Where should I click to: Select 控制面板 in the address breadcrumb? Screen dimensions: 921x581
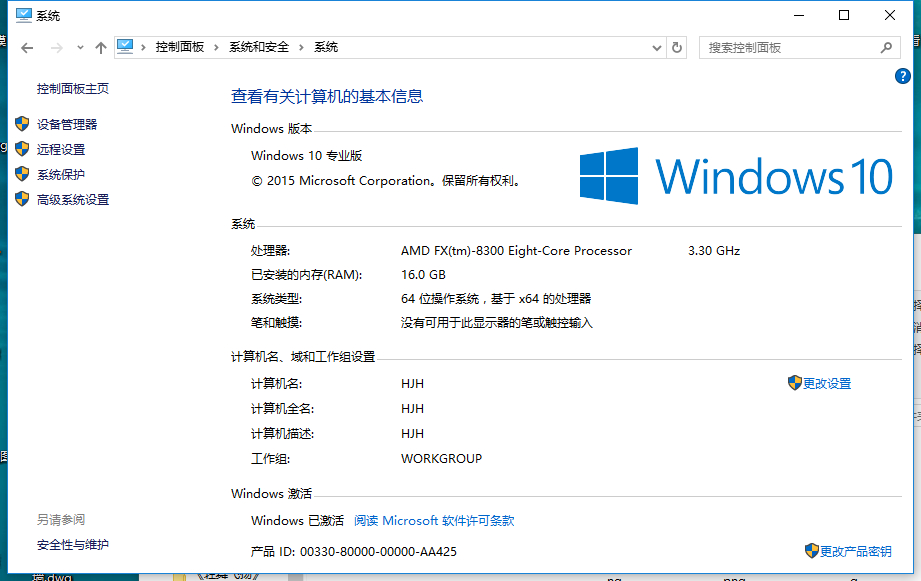click(180, 47)
